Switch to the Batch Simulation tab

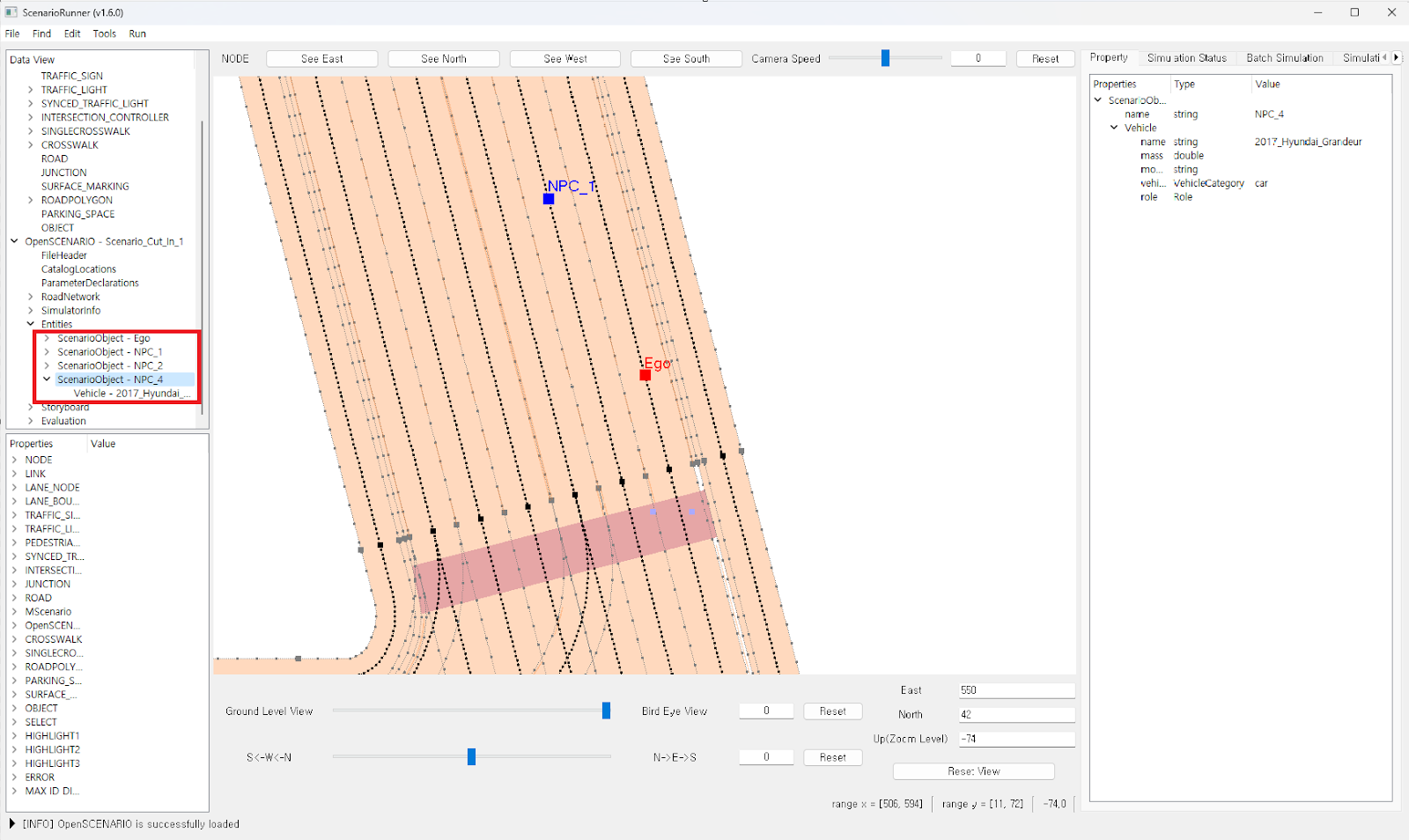click(x=1284, y=58)
